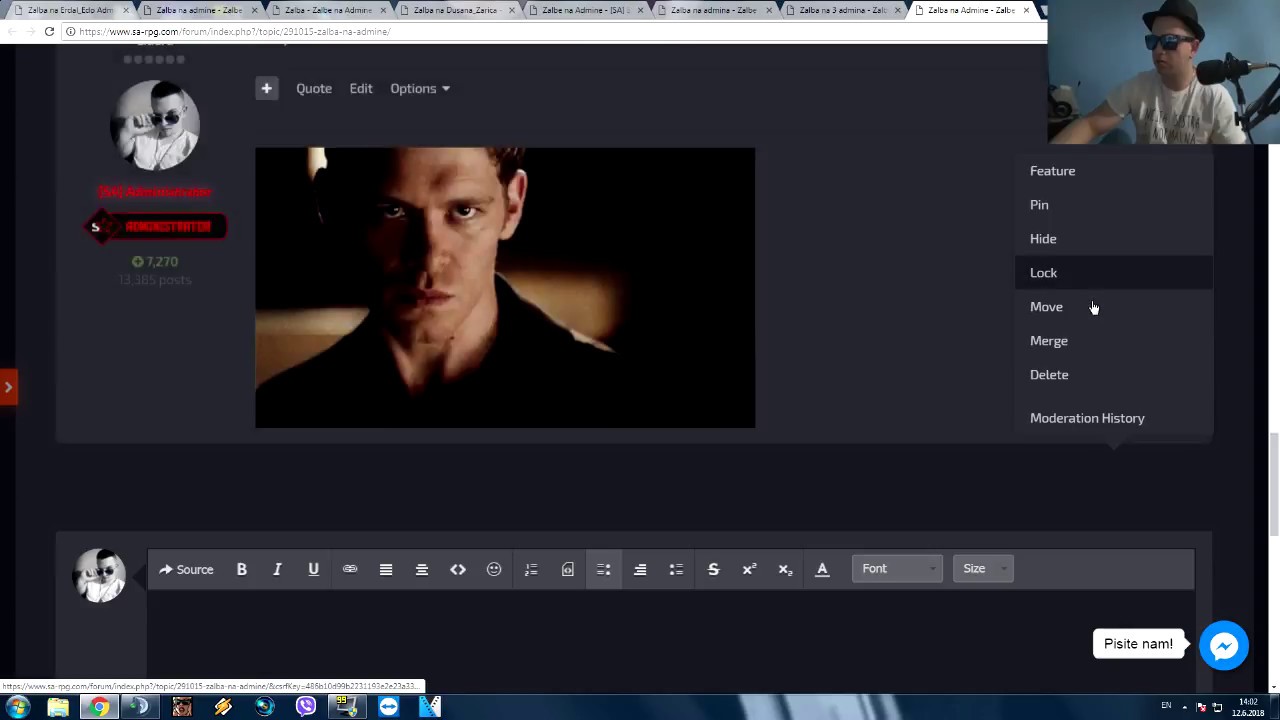The height and width of the screenshot is (720, 1280).
Task: Insert a numbered list
Action: point(531,569)
